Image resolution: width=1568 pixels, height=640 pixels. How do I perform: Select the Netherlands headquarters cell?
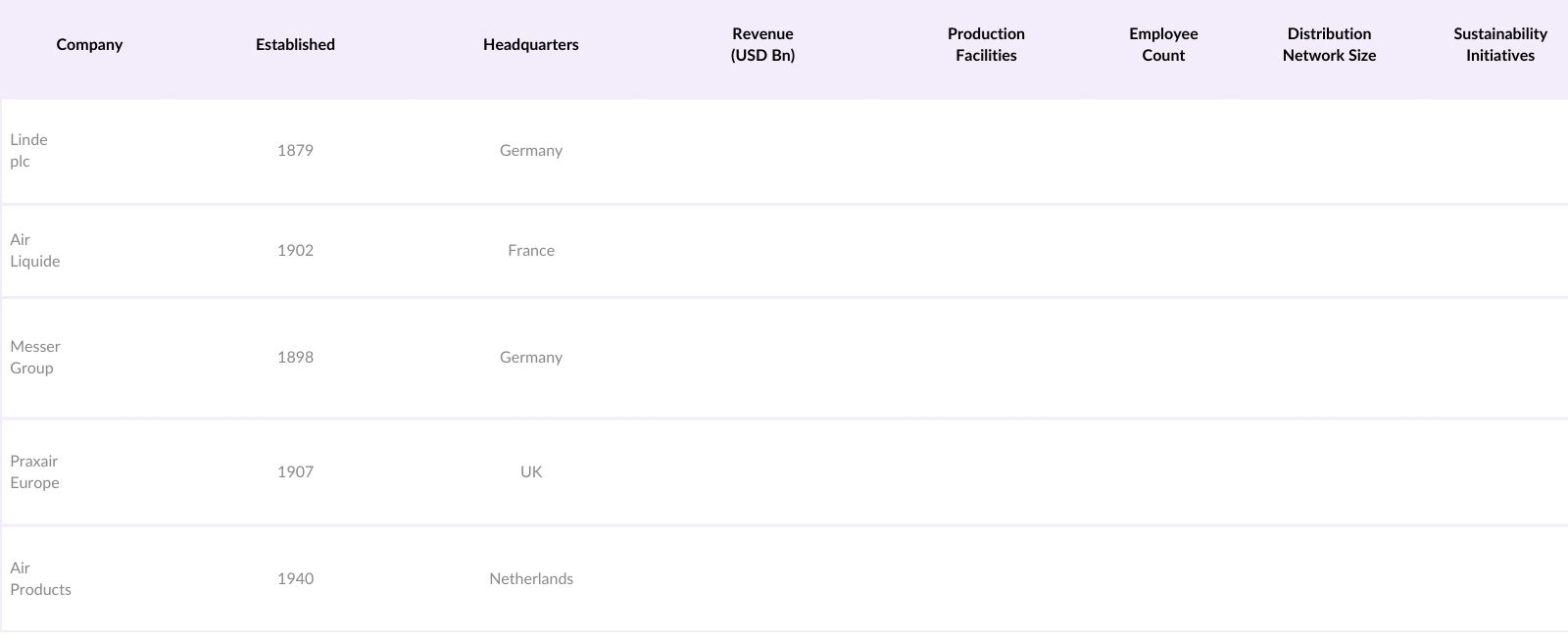pos(531,579)
